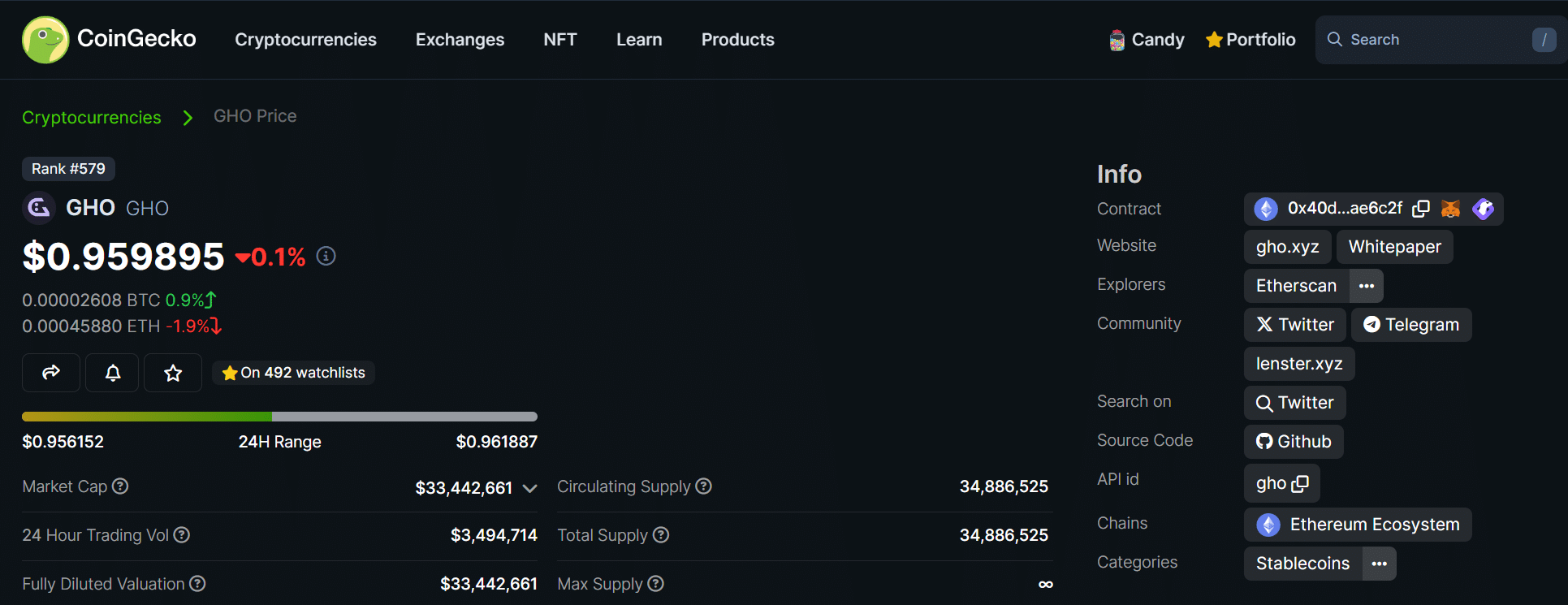
Task: Click the Candy jar icon
Action: (1117, 40)
